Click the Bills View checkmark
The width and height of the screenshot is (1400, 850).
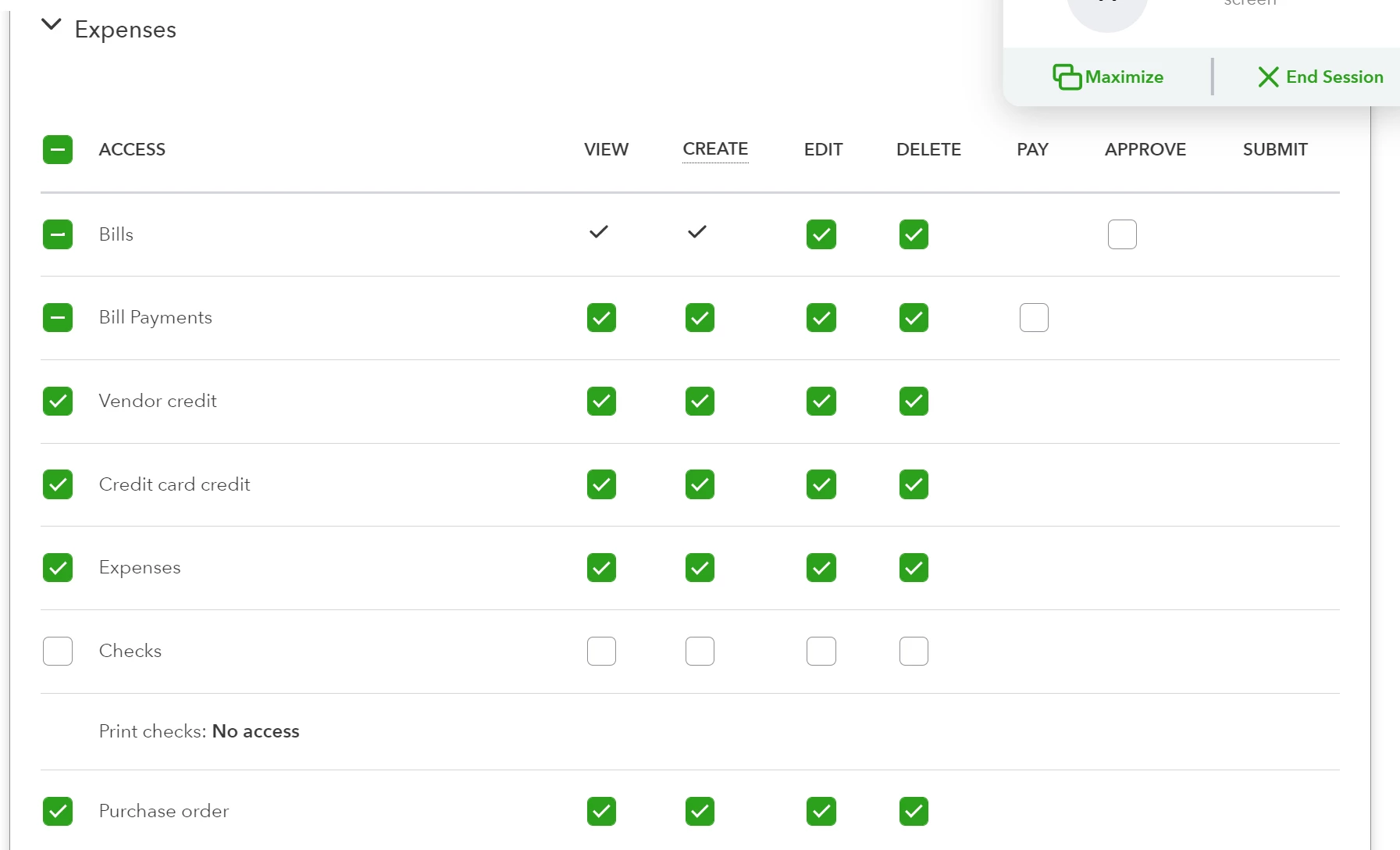click(x=599, y=232)
